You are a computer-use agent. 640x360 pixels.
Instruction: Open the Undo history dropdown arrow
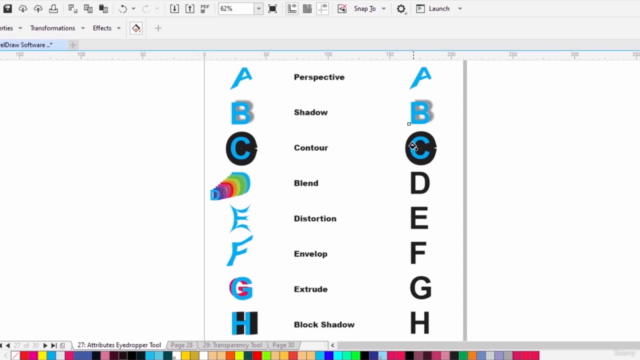pyautogui.click(x=133, y=9)
